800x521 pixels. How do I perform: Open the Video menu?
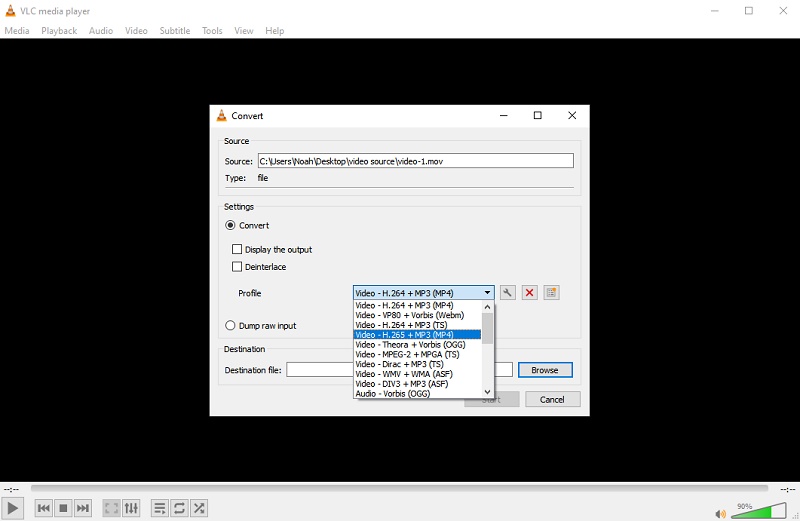point(136,31)
